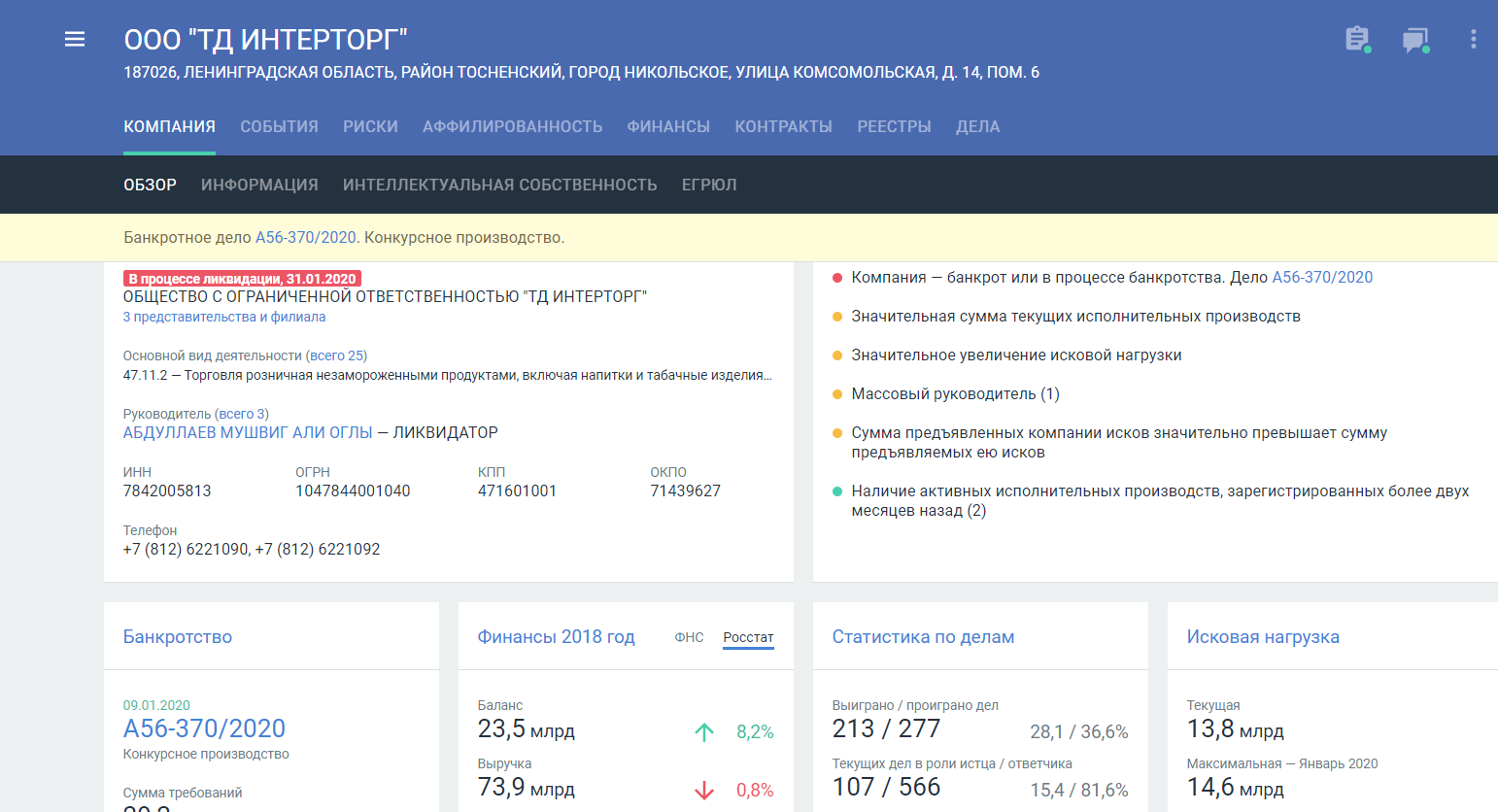Image resolution: width=1498 pixels, height=812 pixels.
Task: Open the clipboard notes icon in header
Action: click(1357, 39)
